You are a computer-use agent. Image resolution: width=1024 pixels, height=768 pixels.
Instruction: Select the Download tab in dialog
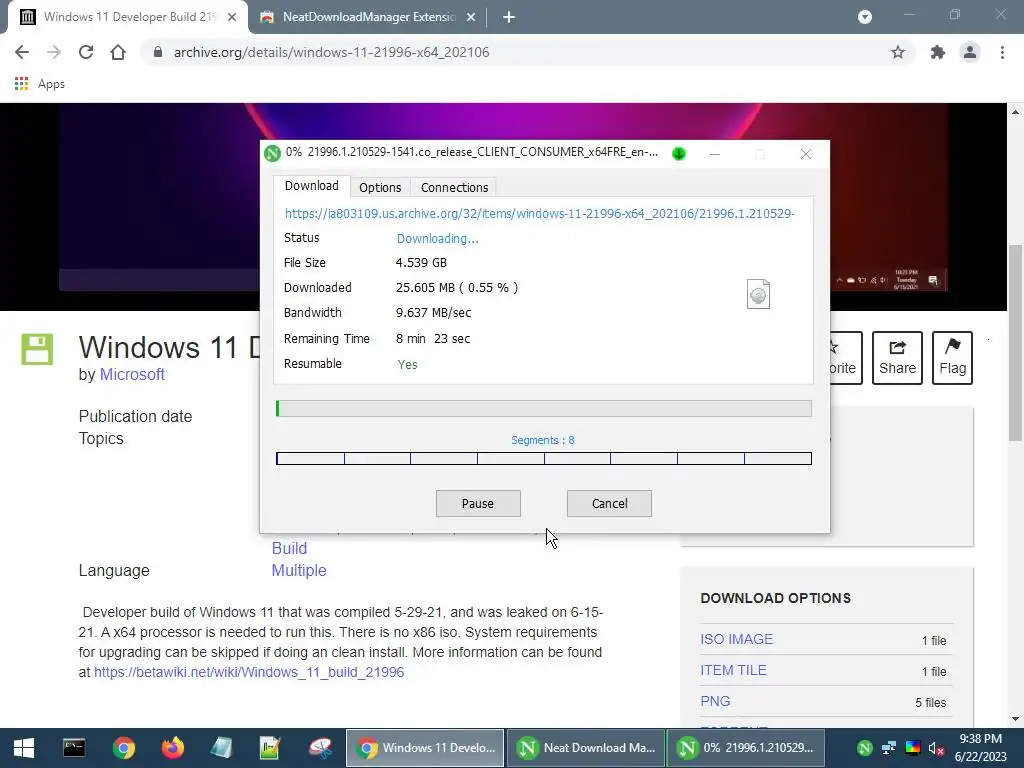coord(312,185)
